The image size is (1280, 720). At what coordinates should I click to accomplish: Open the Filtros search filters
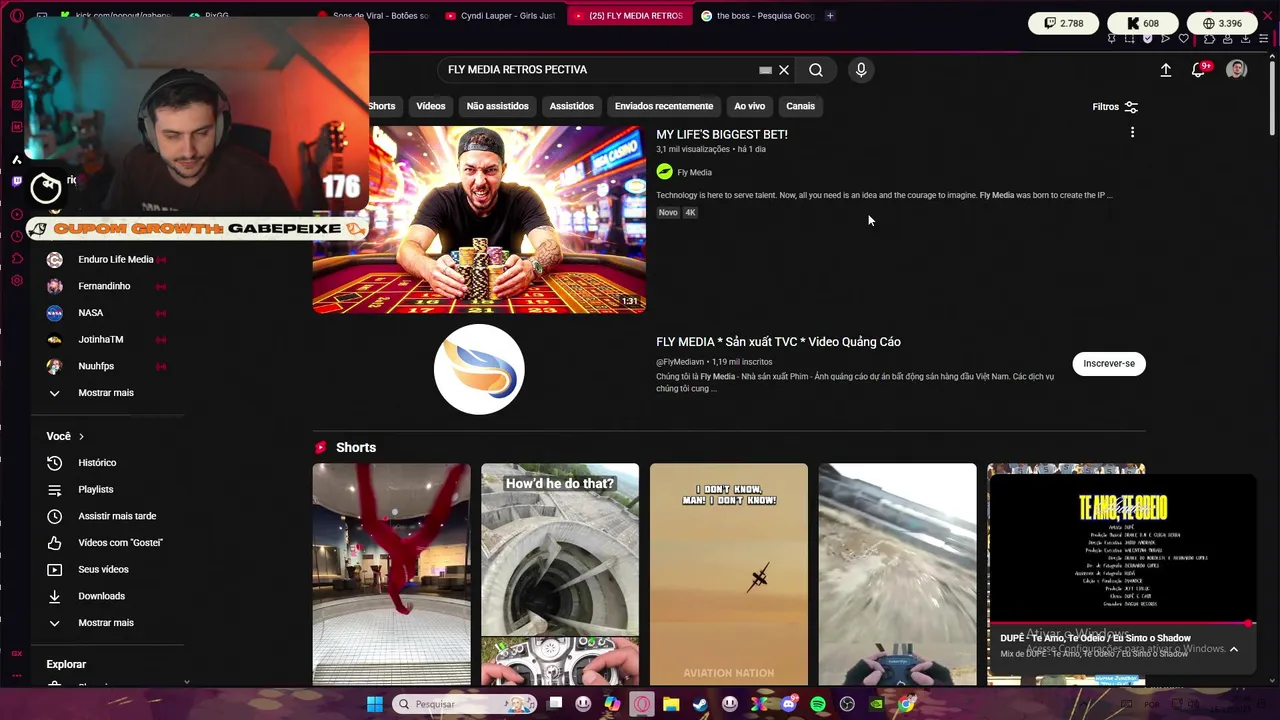tap(1115, 107)
